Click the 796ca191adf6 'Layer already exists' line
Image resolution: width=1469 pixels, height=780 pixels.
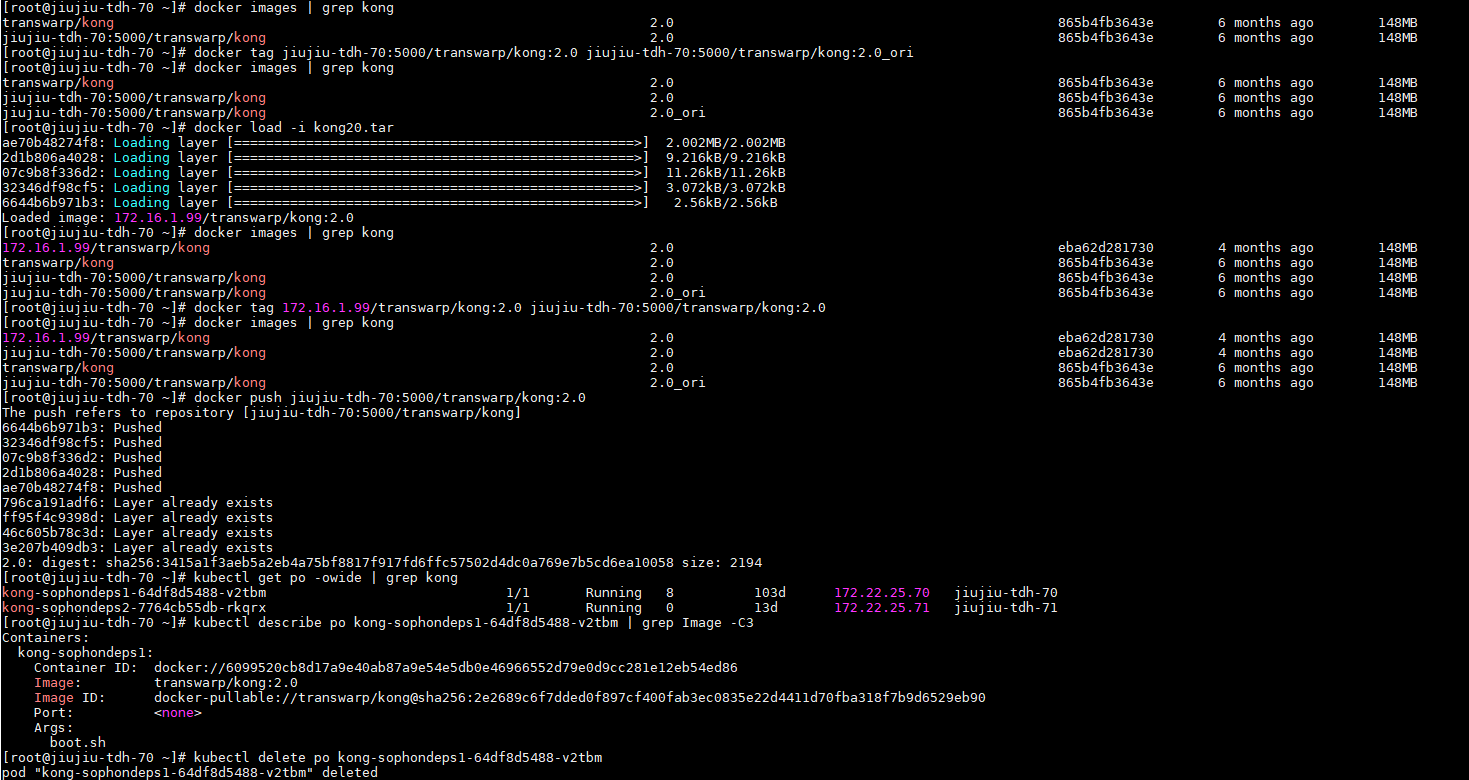point(137,503)
